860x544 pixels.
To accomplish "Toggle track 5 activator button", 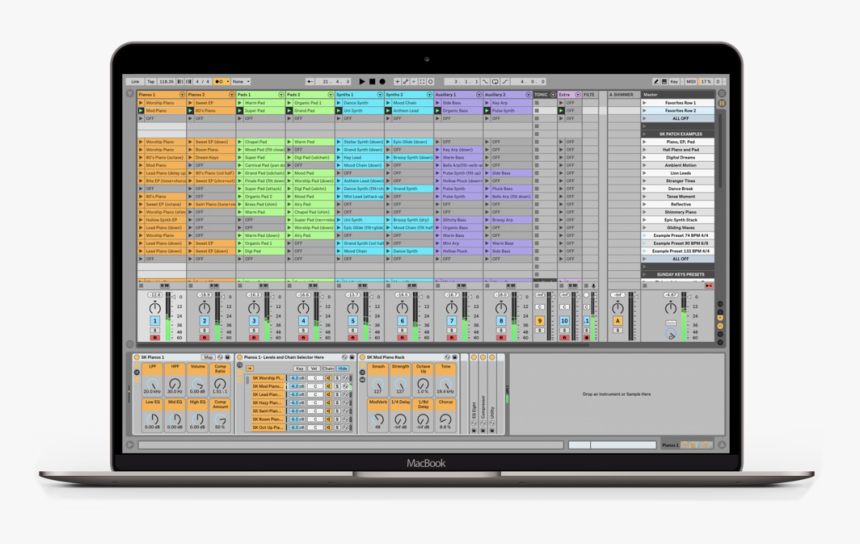I will click(353, 321).
